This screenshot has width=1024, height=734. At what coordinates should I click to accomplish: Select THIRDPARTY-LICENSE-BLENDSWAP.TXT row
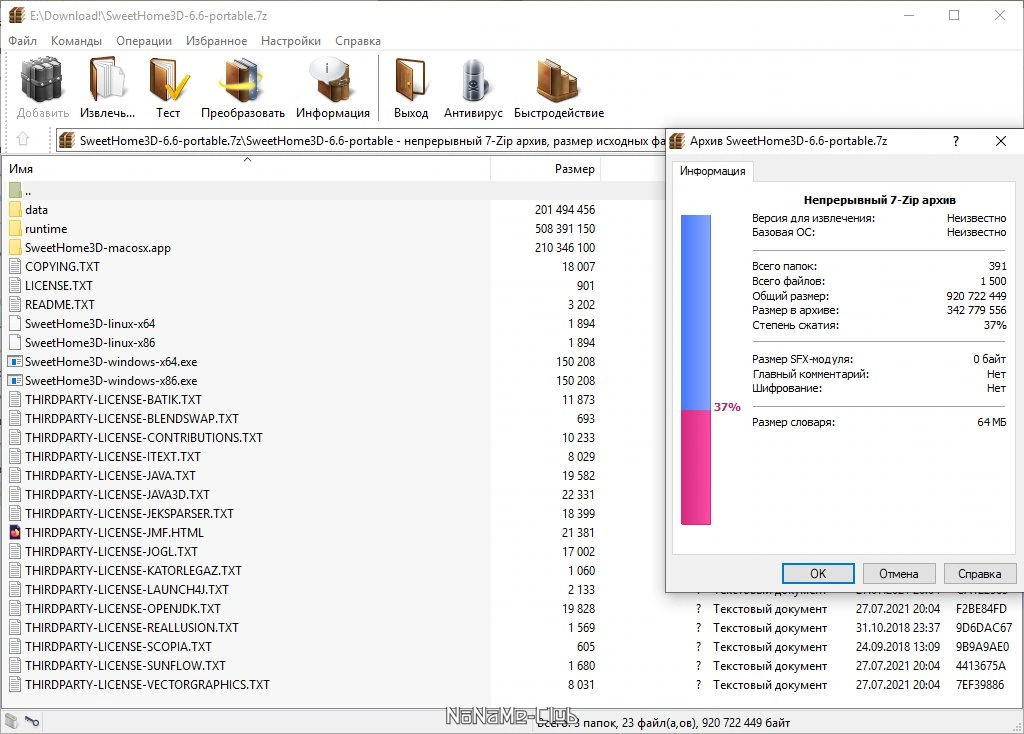[333, 418]
